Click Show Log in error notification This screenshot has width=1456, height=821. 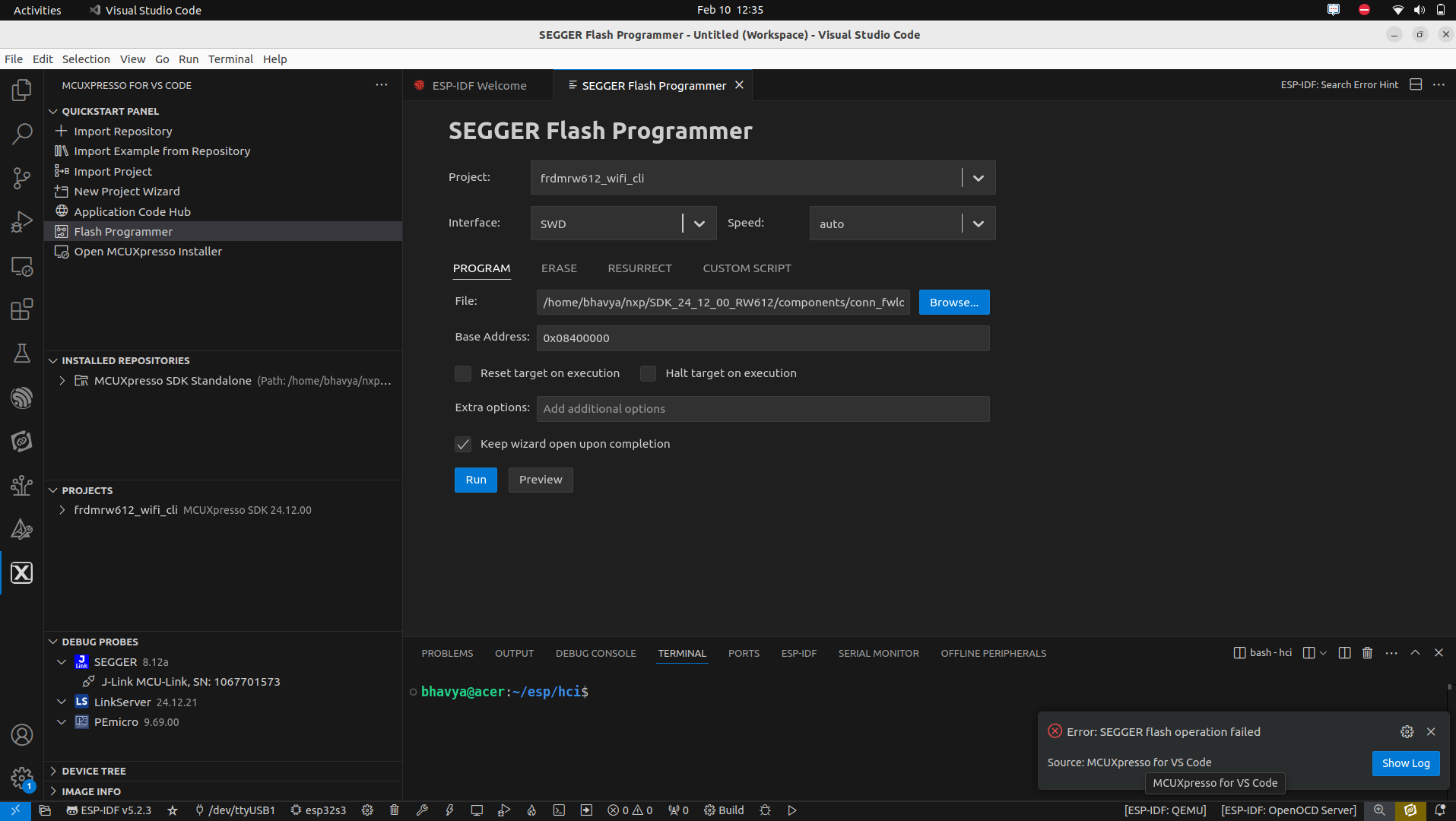[x=1406, y=763]
